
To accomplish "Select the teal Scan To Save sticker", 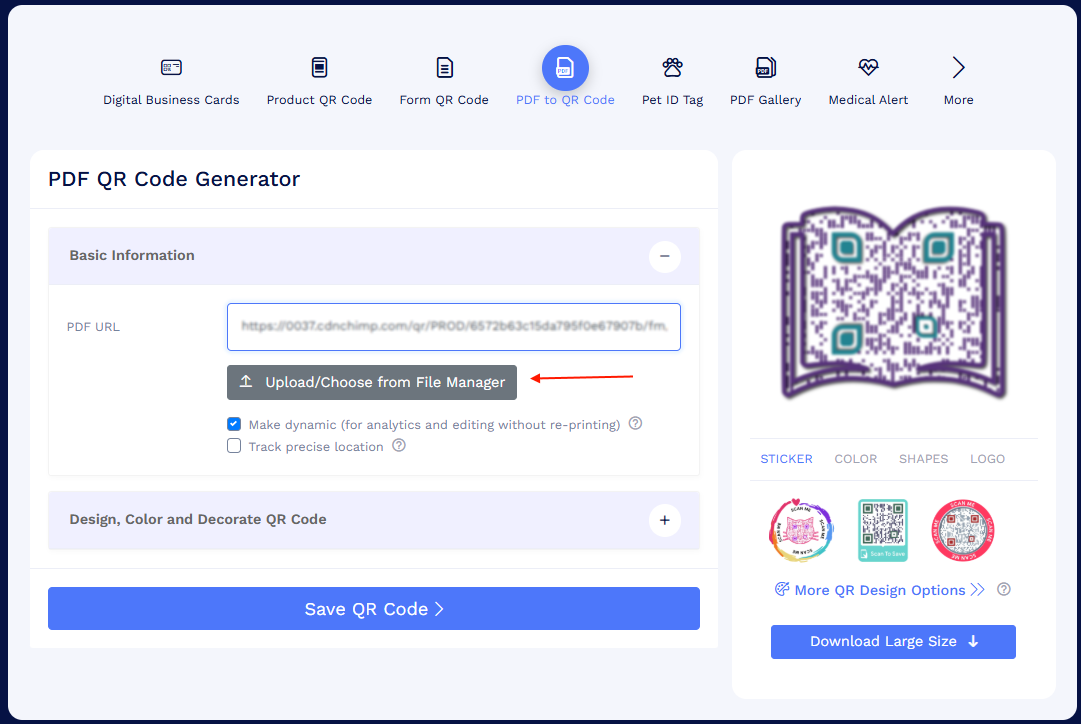I will (882, 530).
